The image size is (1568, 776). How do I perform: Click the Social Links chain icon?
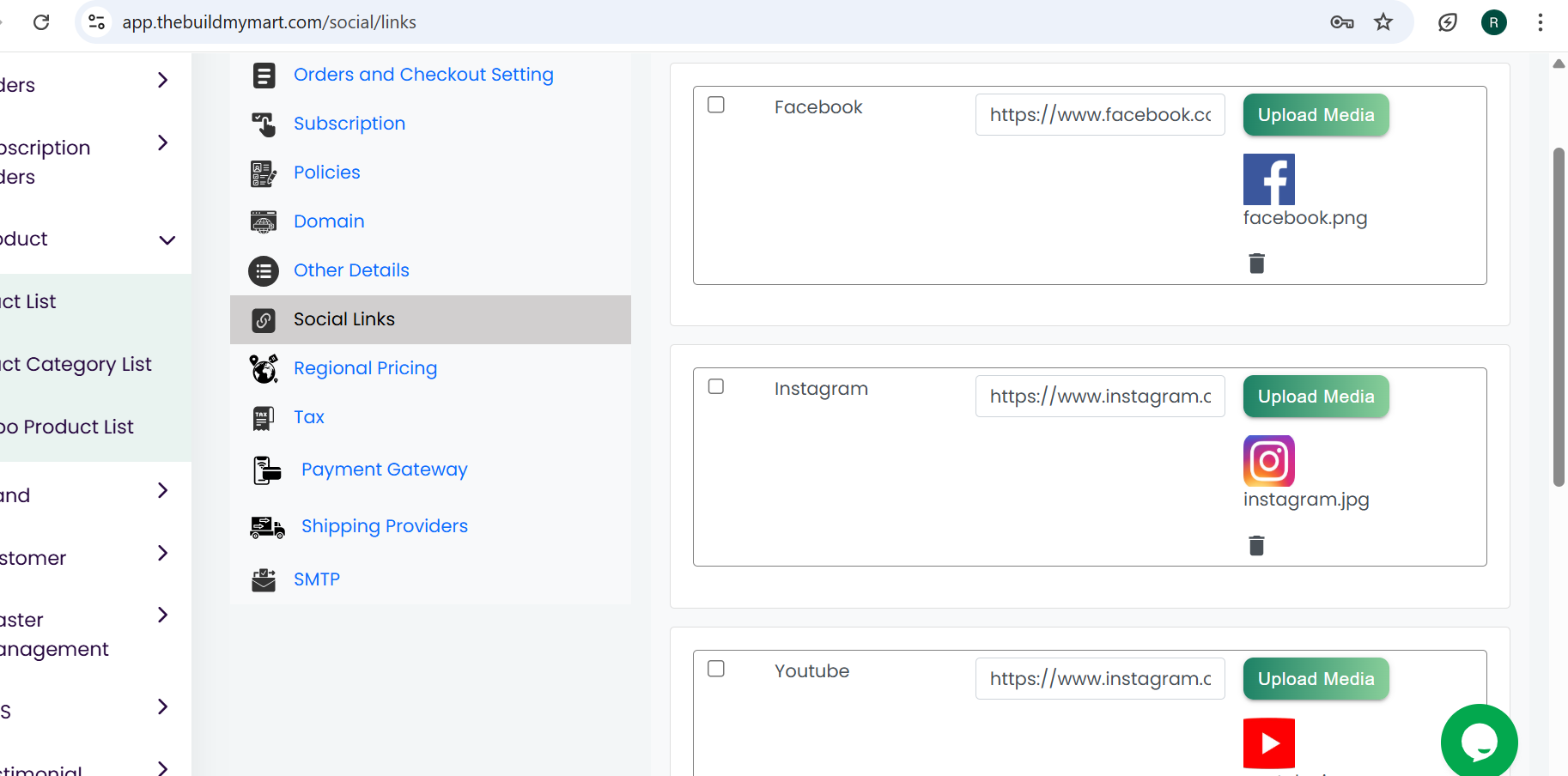264,320
